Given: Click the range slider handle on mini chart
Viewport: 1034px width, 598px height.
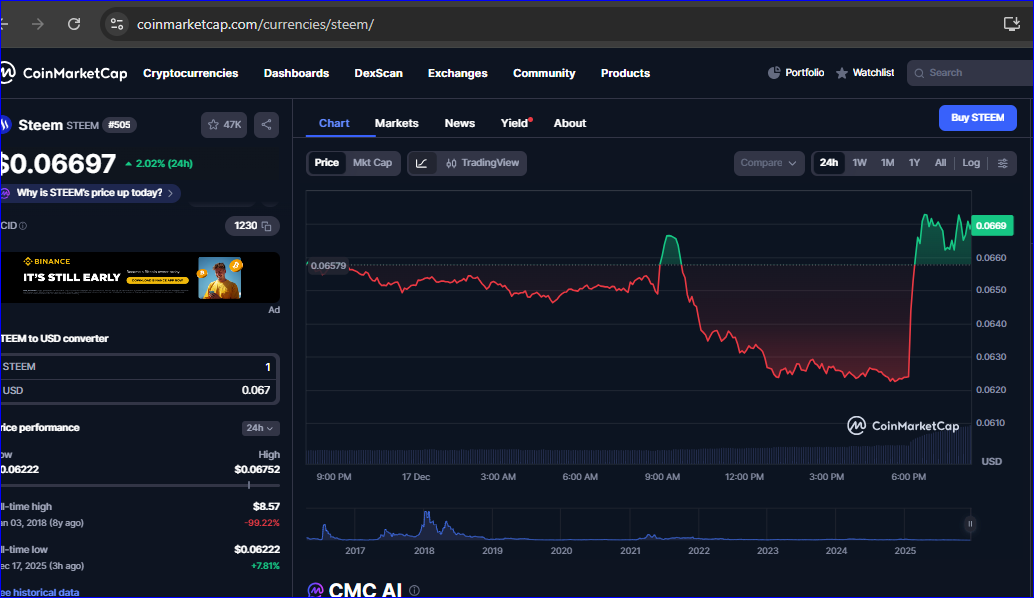Looking at the screenshot, I should pos(970,524).
